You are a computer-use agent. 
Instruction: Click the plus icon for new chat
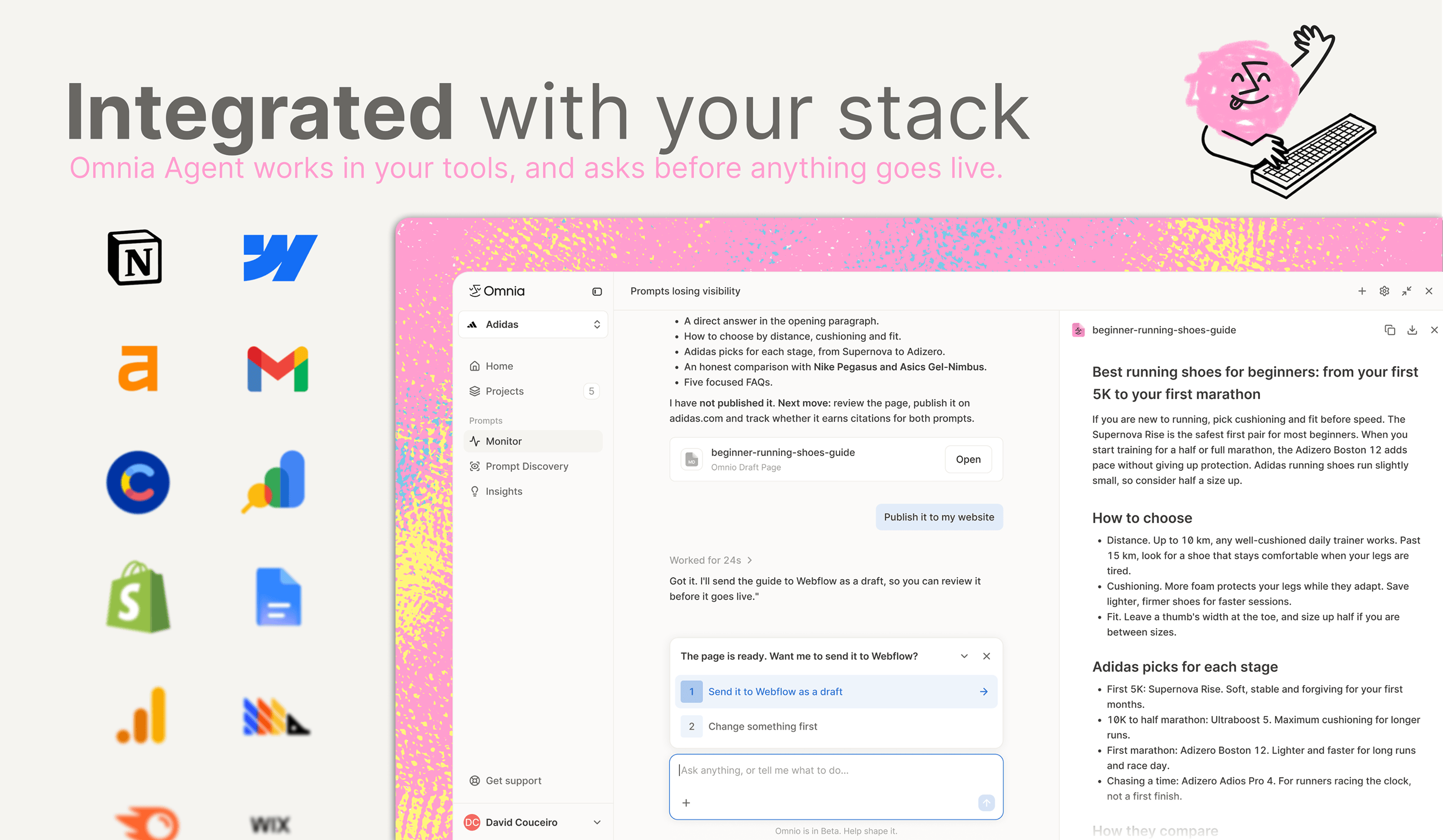point(1361,291)
